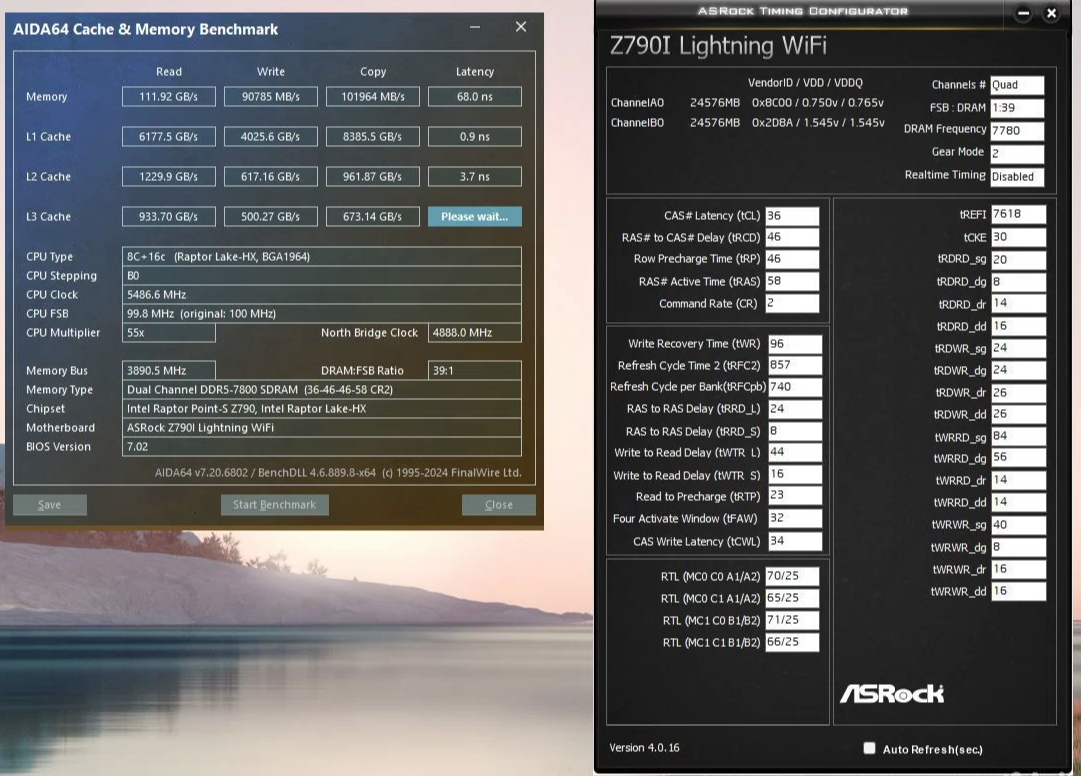This screenshot has width=1081, height=776.
Task: Select the RTL (MC0 C1 A1/A2) field
Action: click(x=792, y=598)
